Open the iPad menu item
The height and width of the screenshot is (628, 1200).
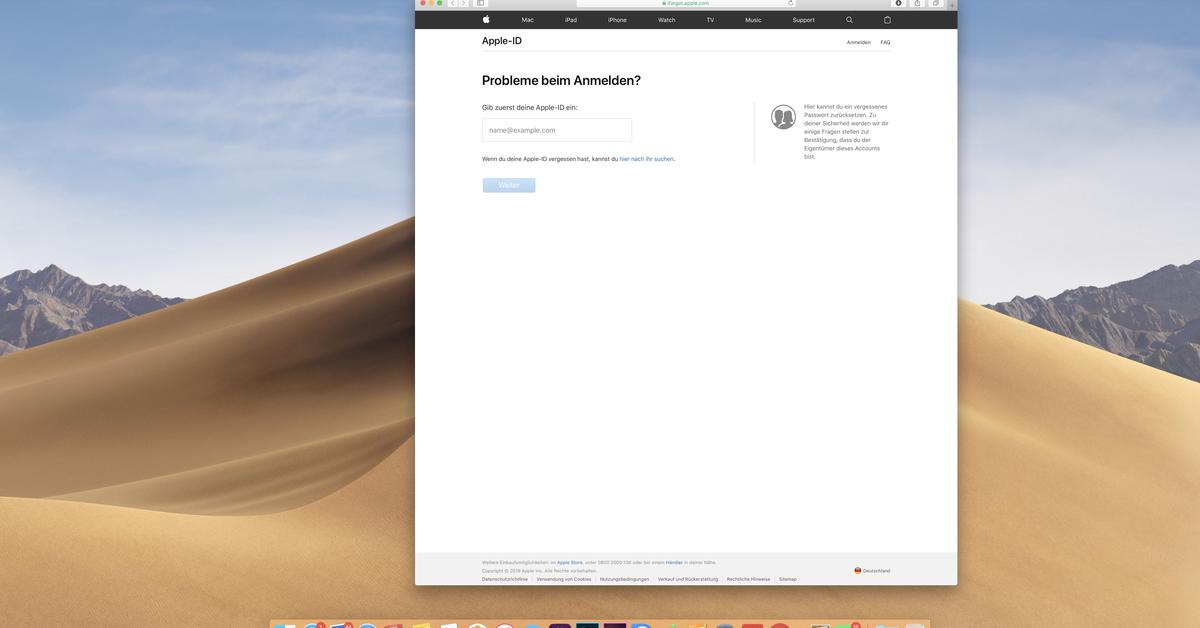click(x=571, y=20)
